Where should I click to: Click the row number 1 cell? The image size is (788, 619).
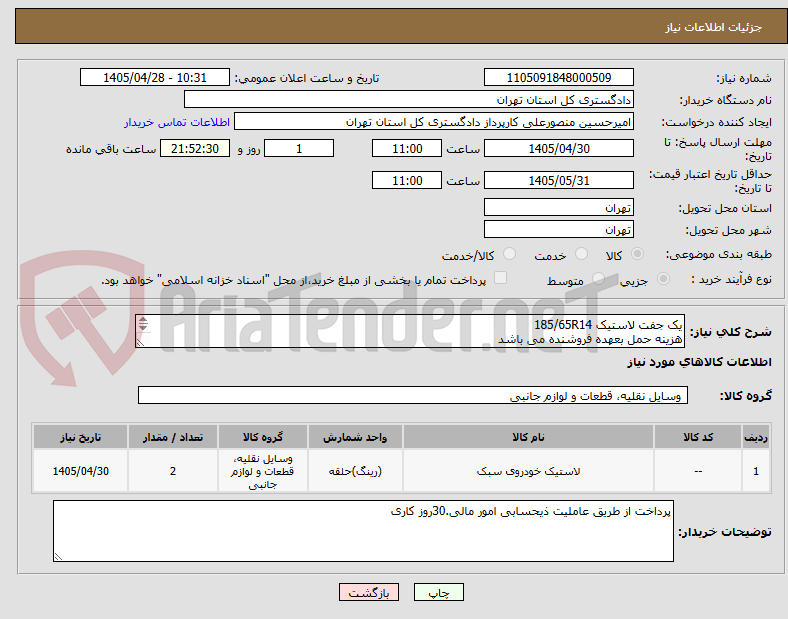(756, 471)
